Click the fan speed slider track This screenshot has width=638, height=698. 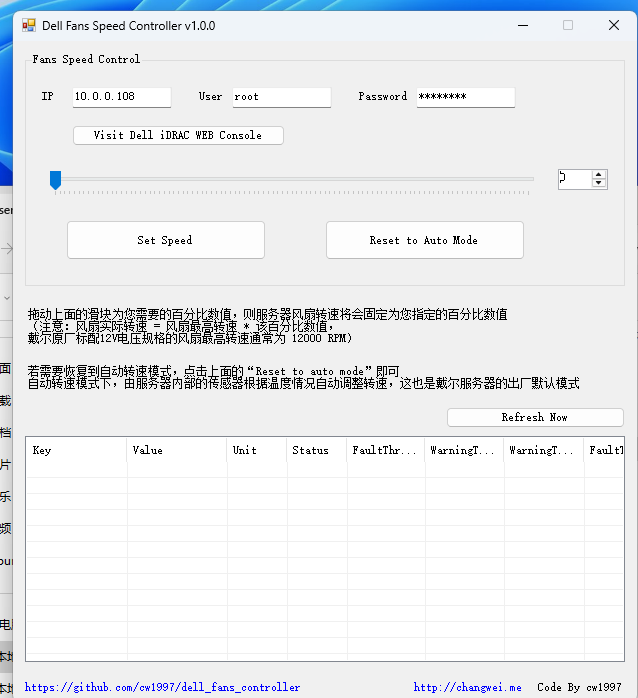(x=294, y=179)
